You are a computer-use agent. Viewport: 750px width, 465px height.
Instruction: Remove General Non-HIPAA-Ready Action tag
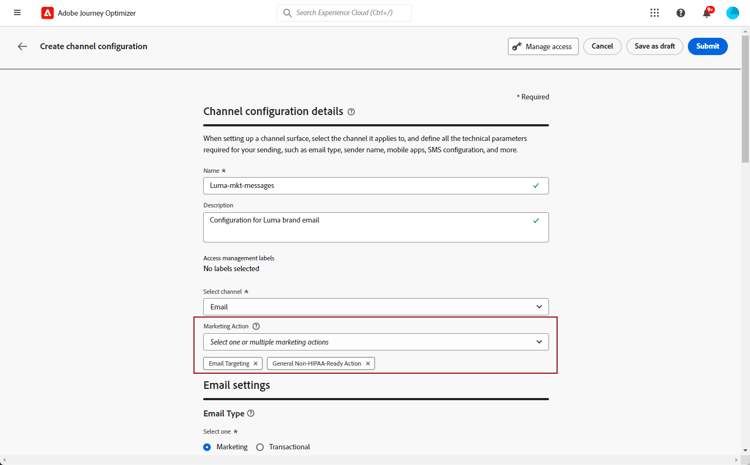point(368,364)
